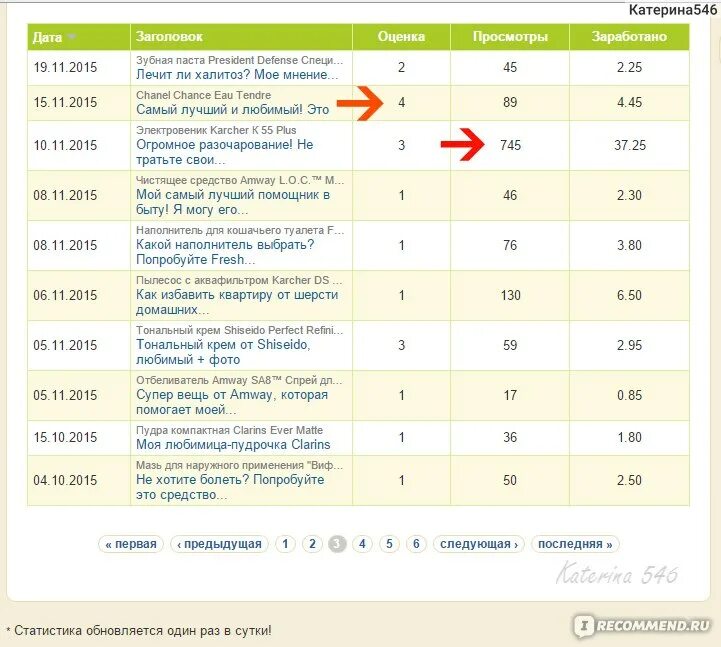Open review 'Огромное разочарование! Не тратьте свои…'
The height and width of the screenshot is (647, 721).
[224, 152]
